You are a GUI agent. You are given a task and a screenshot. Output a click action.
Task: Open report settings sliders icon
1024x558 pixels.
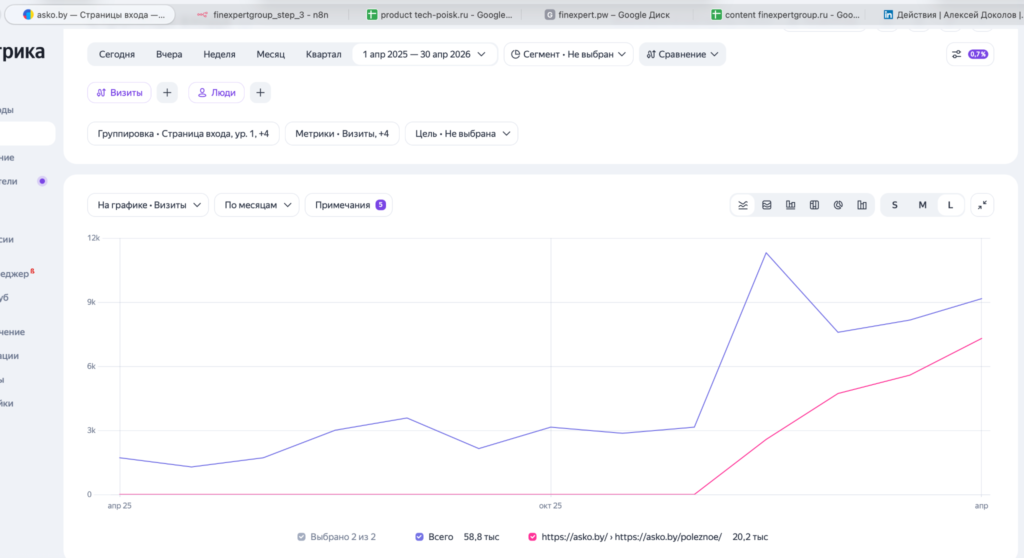click(x=957, y=54)
